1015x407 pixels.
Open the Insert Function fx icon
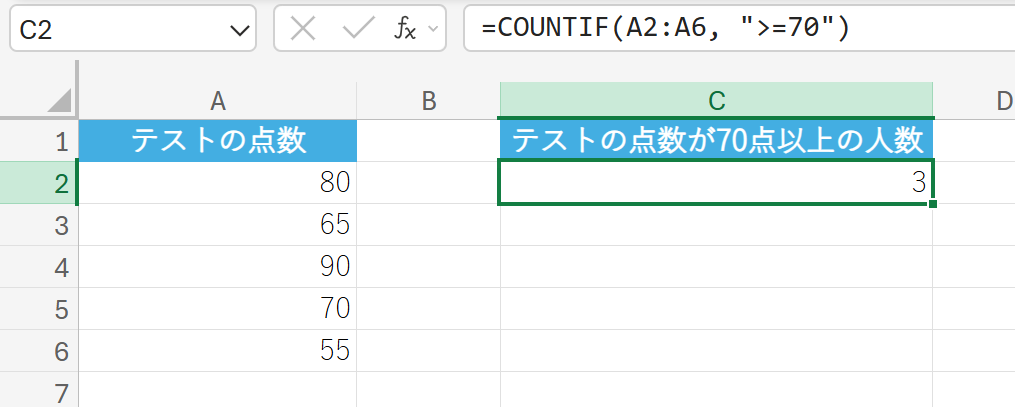(x=404, y=30)
